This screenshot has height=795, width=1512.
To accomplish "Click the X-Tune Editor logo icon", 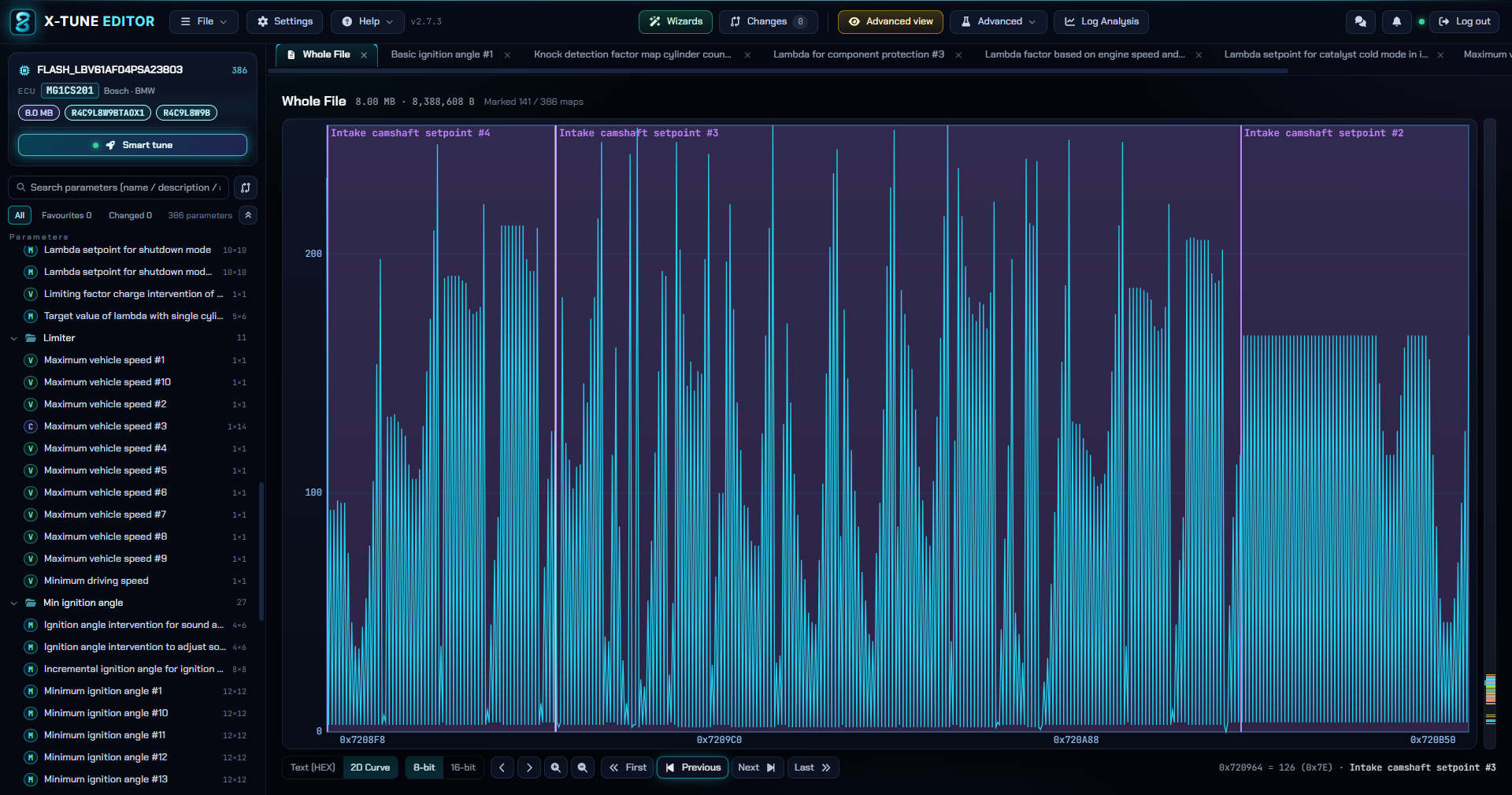I will (x=22, y=21).
